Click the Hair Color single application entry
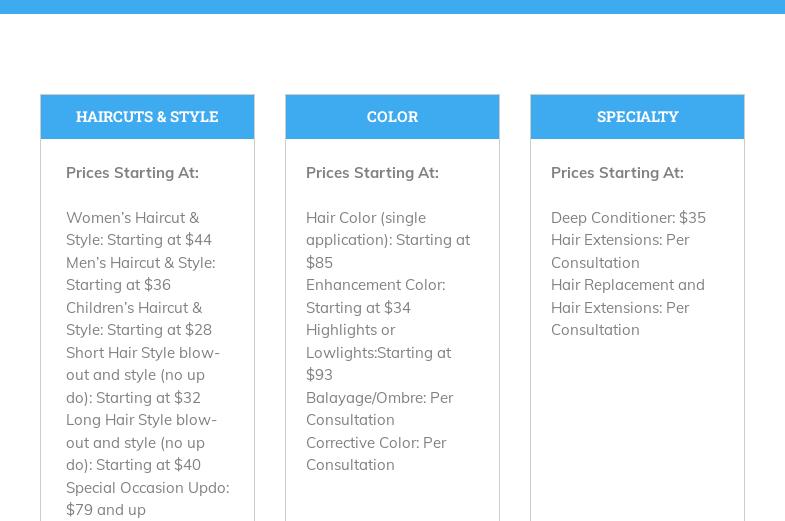 tap(387, 240)
